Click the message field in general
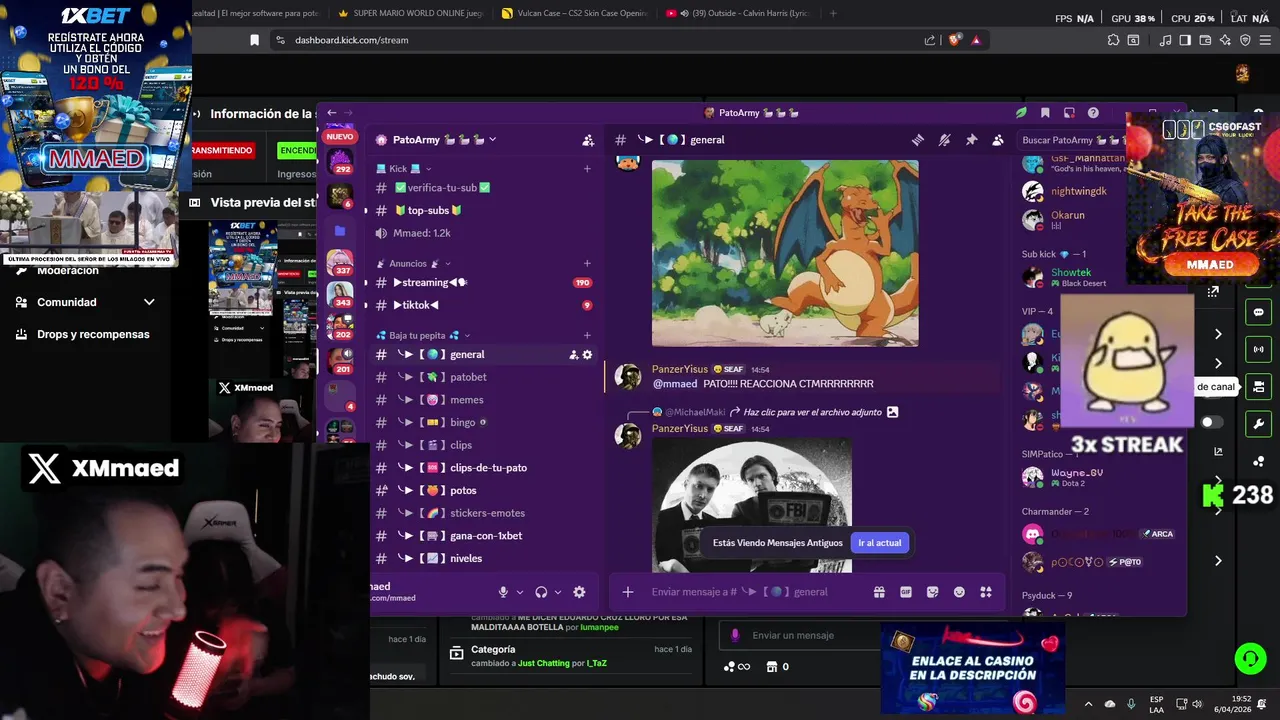 pos(755,592)
